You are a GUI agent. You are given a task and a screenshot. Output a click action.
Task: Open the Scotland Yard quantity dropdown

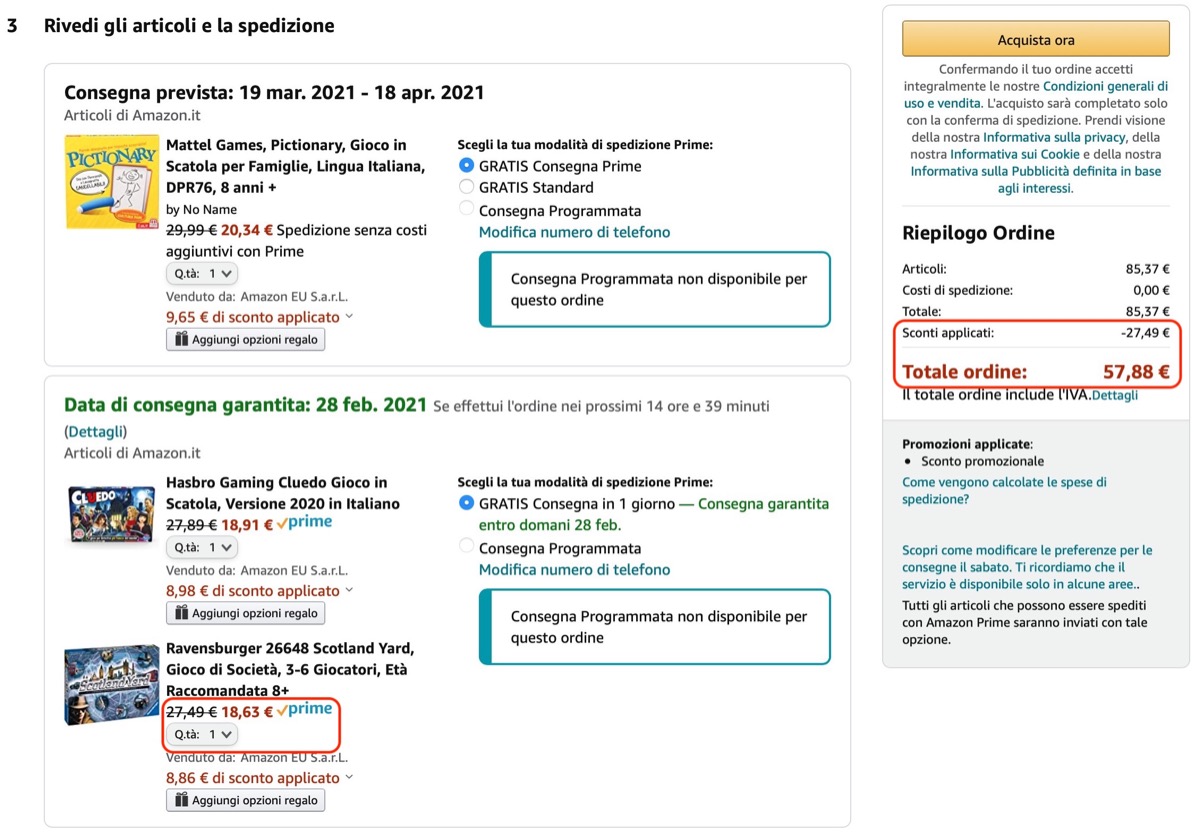tap(202, 734)
